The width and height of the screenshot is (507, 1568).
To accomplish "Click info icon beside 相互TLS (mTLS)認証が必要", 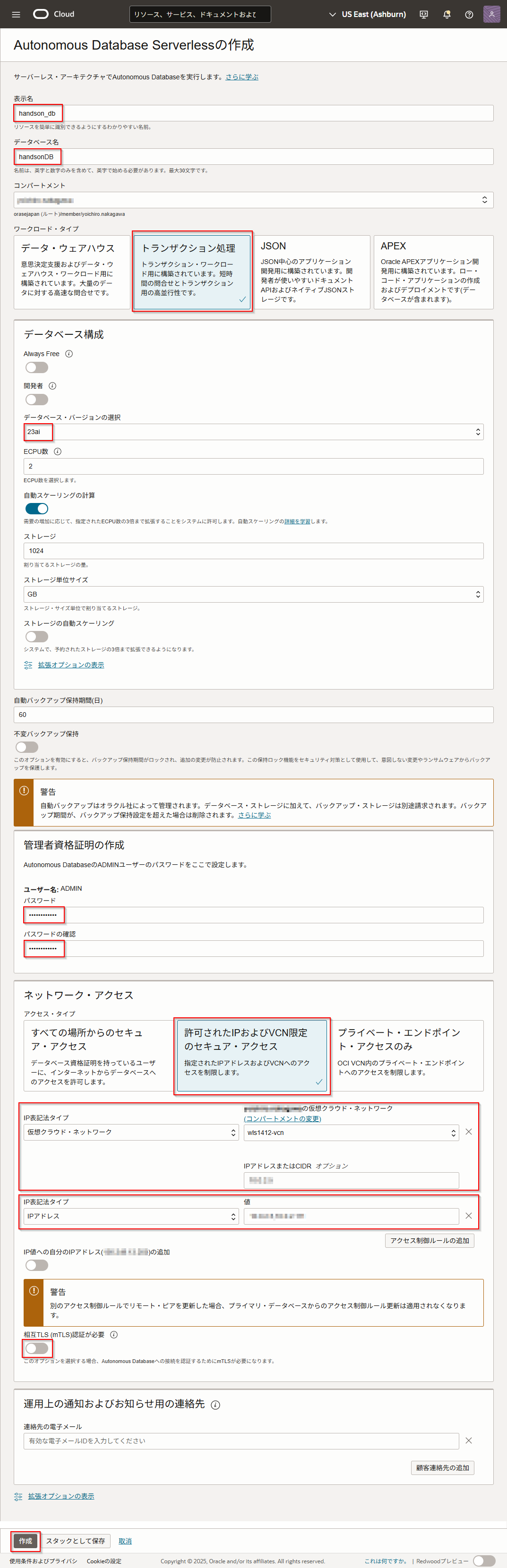I will [x=114, y=1335].
